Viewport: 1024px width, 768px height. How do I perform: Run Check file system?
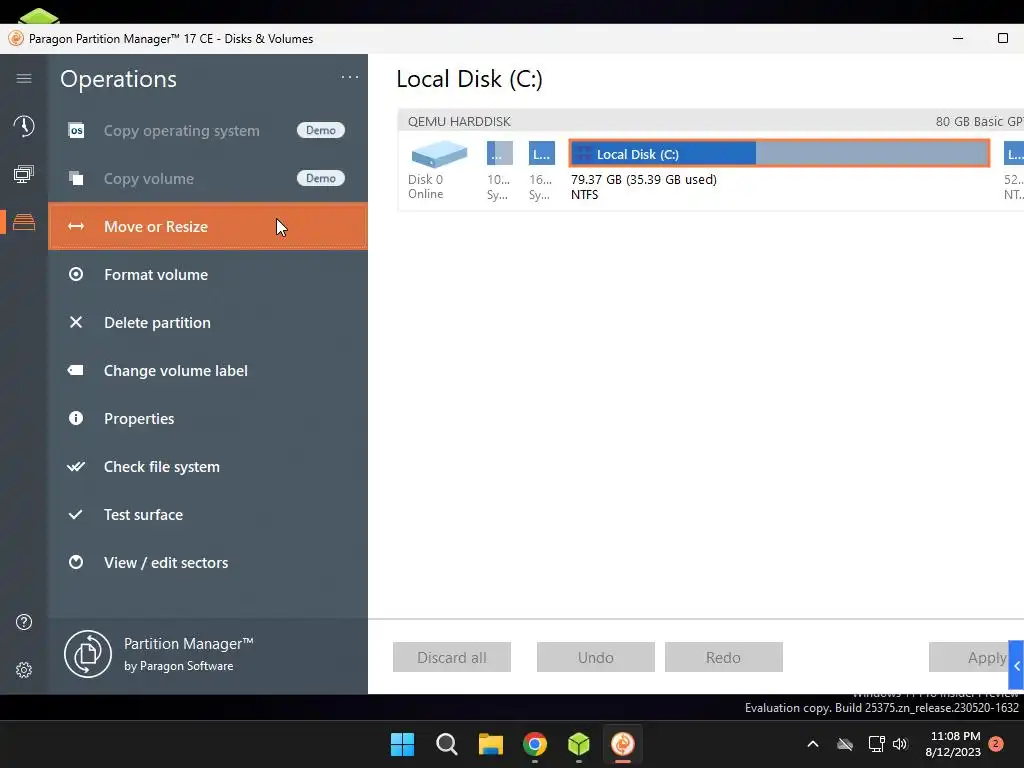[x=208, y=466]
